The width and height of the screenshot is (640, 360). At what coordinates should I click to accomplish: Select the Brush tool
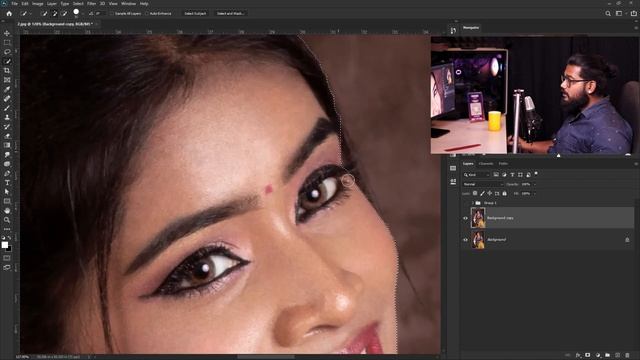click(7, 108)
